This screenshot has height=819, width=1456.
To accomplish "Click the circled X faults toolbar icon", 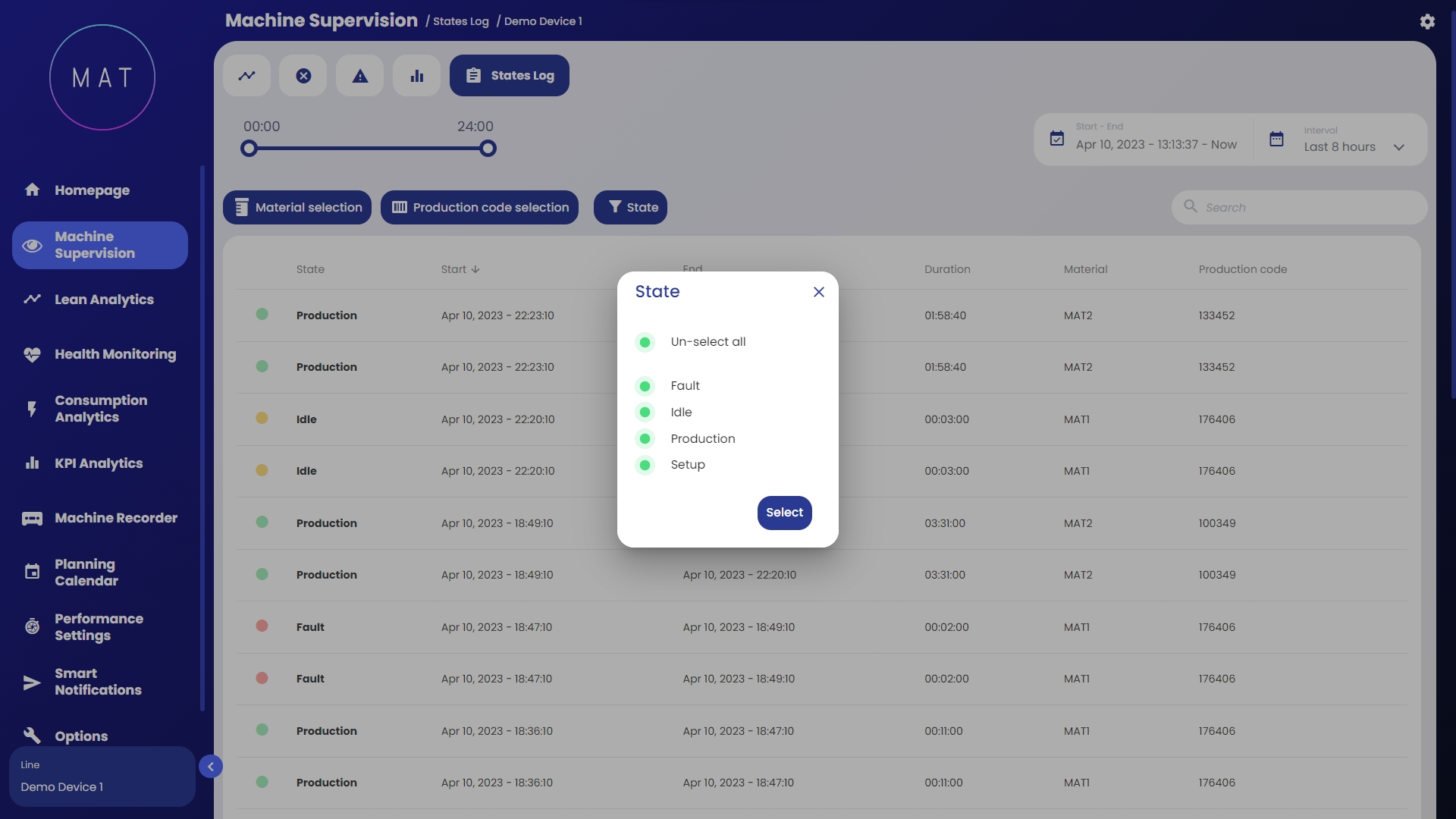I will coord(303,76).
